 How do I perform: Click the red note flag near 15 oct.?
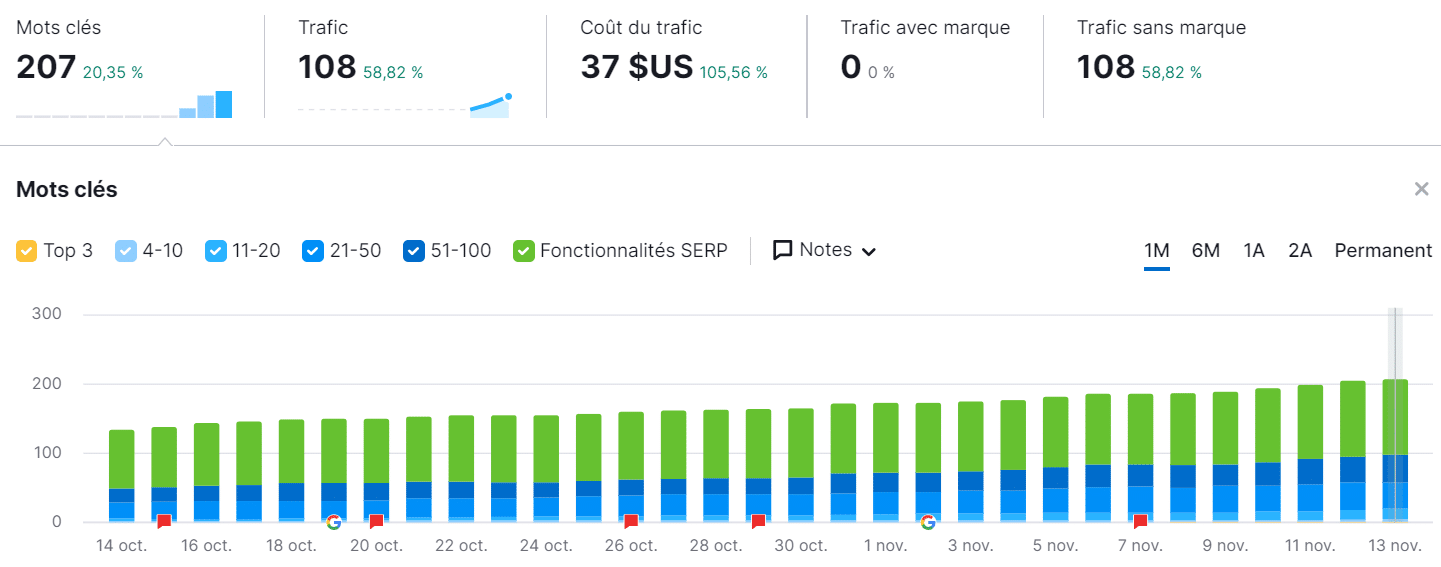click(164, 522)
